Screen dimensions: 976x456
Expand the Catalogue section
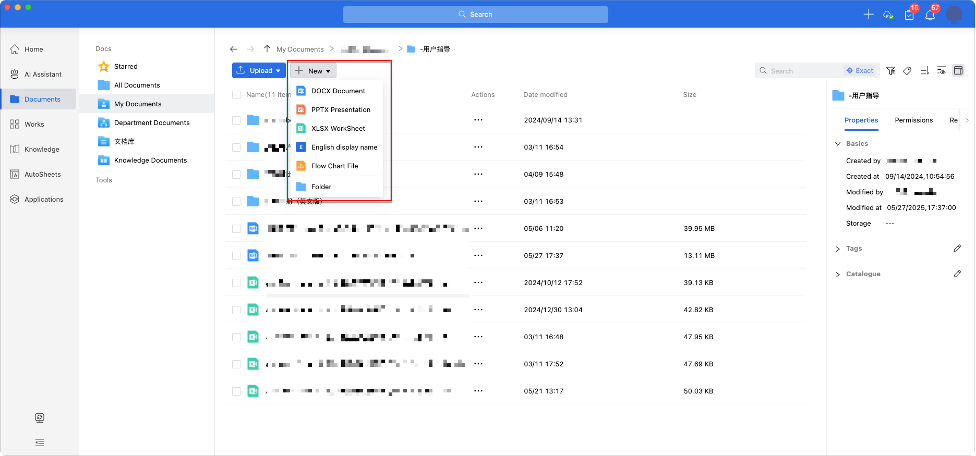click(x=837, y=273)
